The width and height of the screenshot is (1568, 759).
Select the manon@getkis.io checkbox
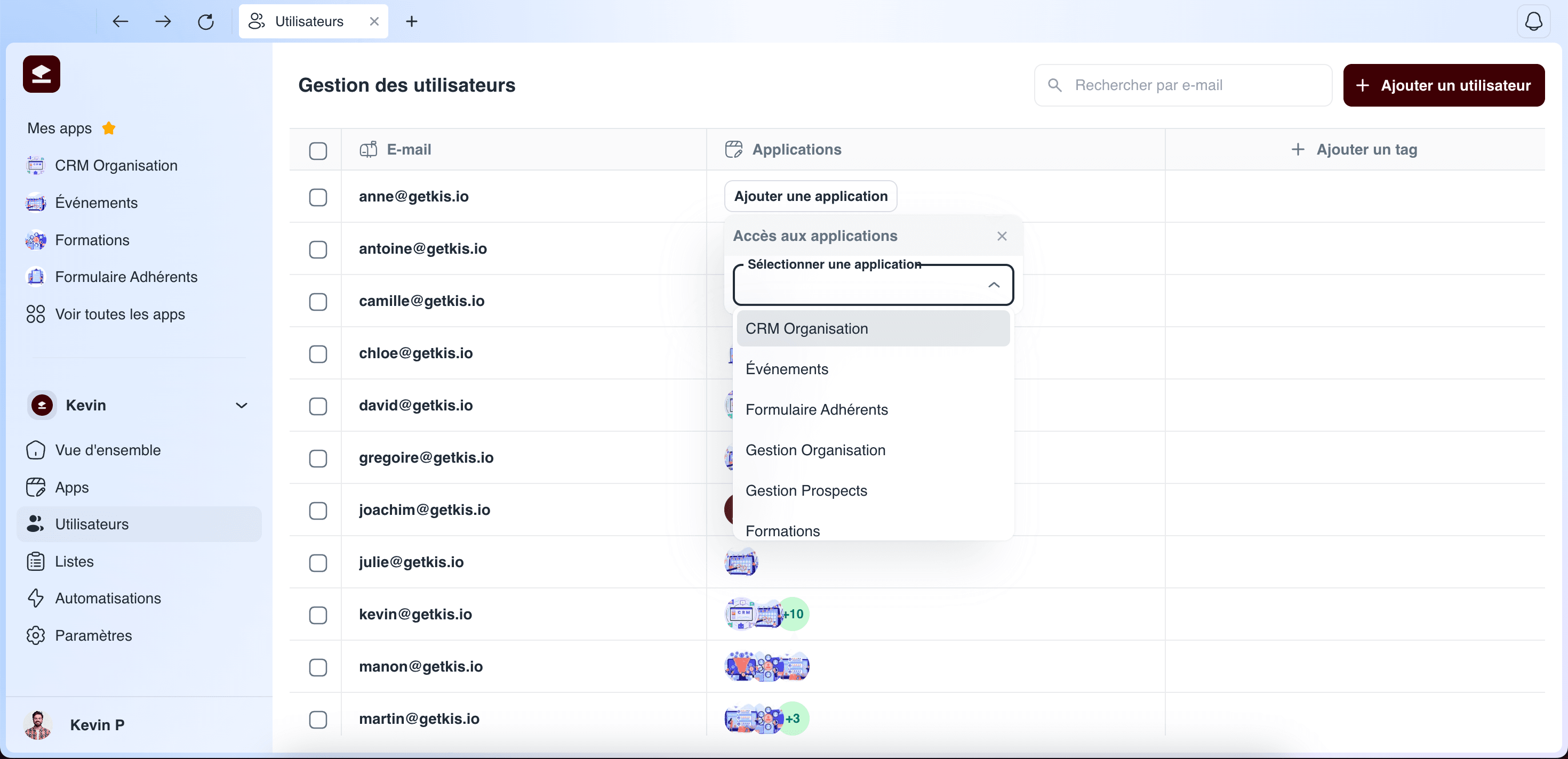click(318, 667)
